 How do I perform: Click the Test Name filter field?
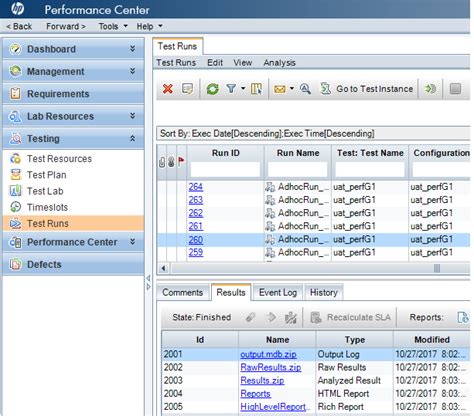pyautogui.click(x=370, y=169)
